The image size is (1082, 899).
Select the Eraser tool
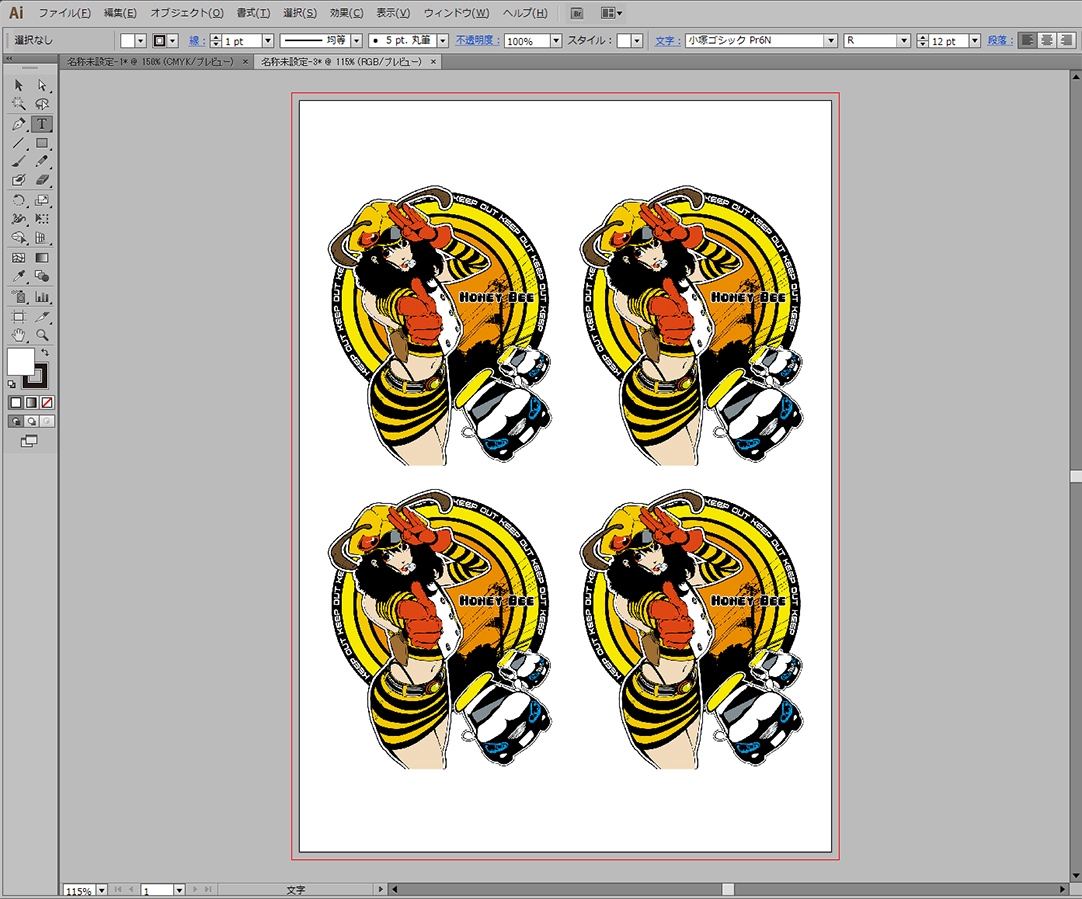click(x=42, y=180)
